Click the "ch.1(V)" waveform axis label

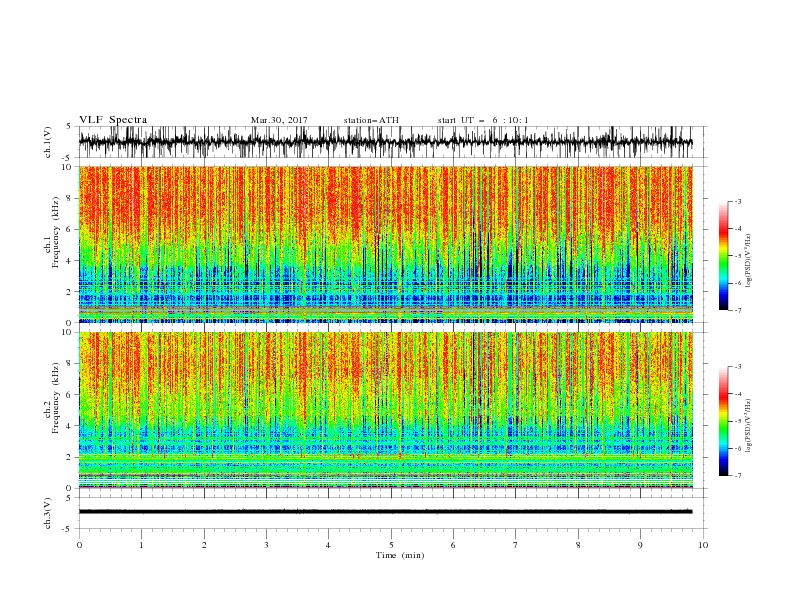(x=48, y=142)
